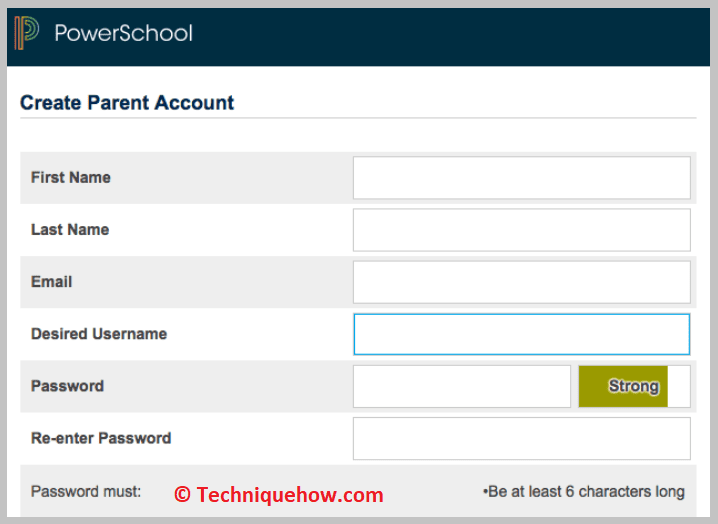This screenshot has width=718, height=524.
Task: Select the Desired Username input field
Action: click(521, 334)
